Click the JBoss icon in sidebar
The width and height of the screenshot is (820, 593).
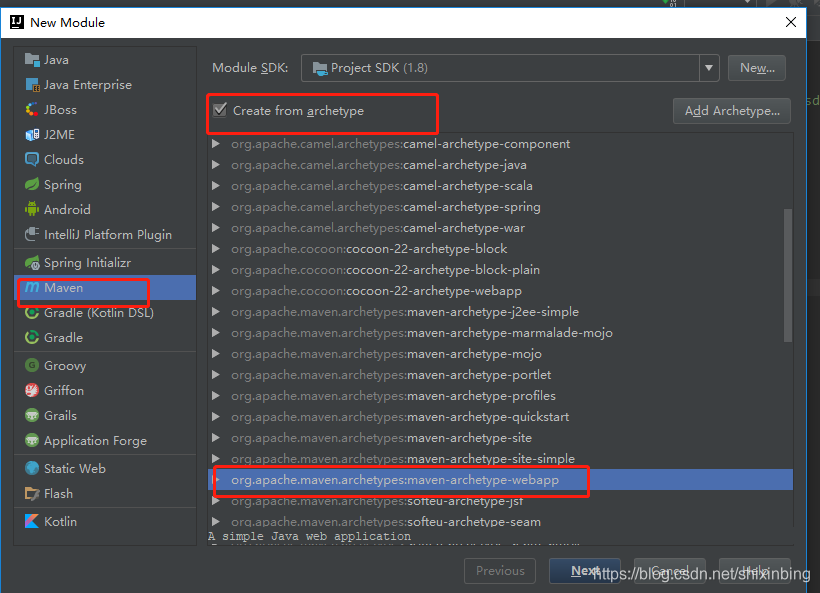pos(32,110)
